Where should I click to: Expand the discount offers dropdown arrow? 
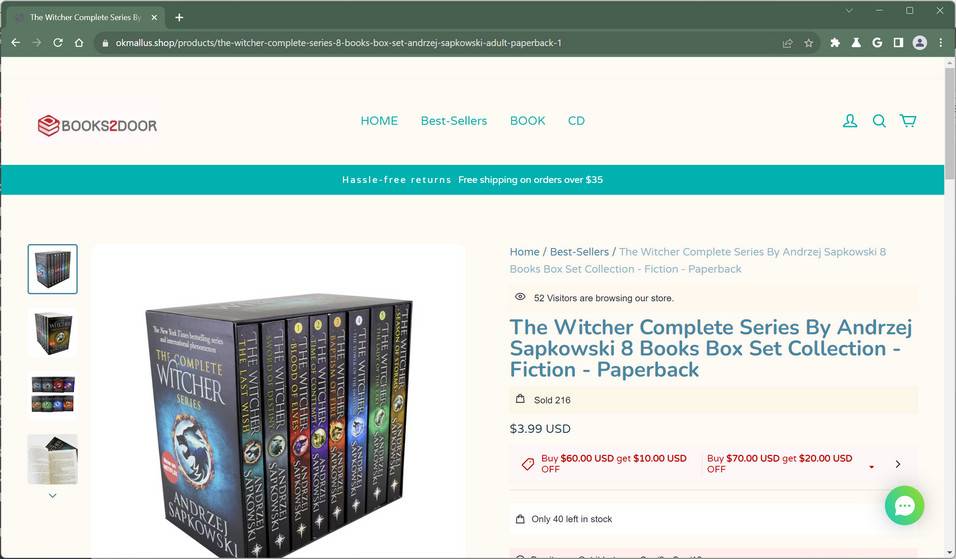tap(871, 467)
